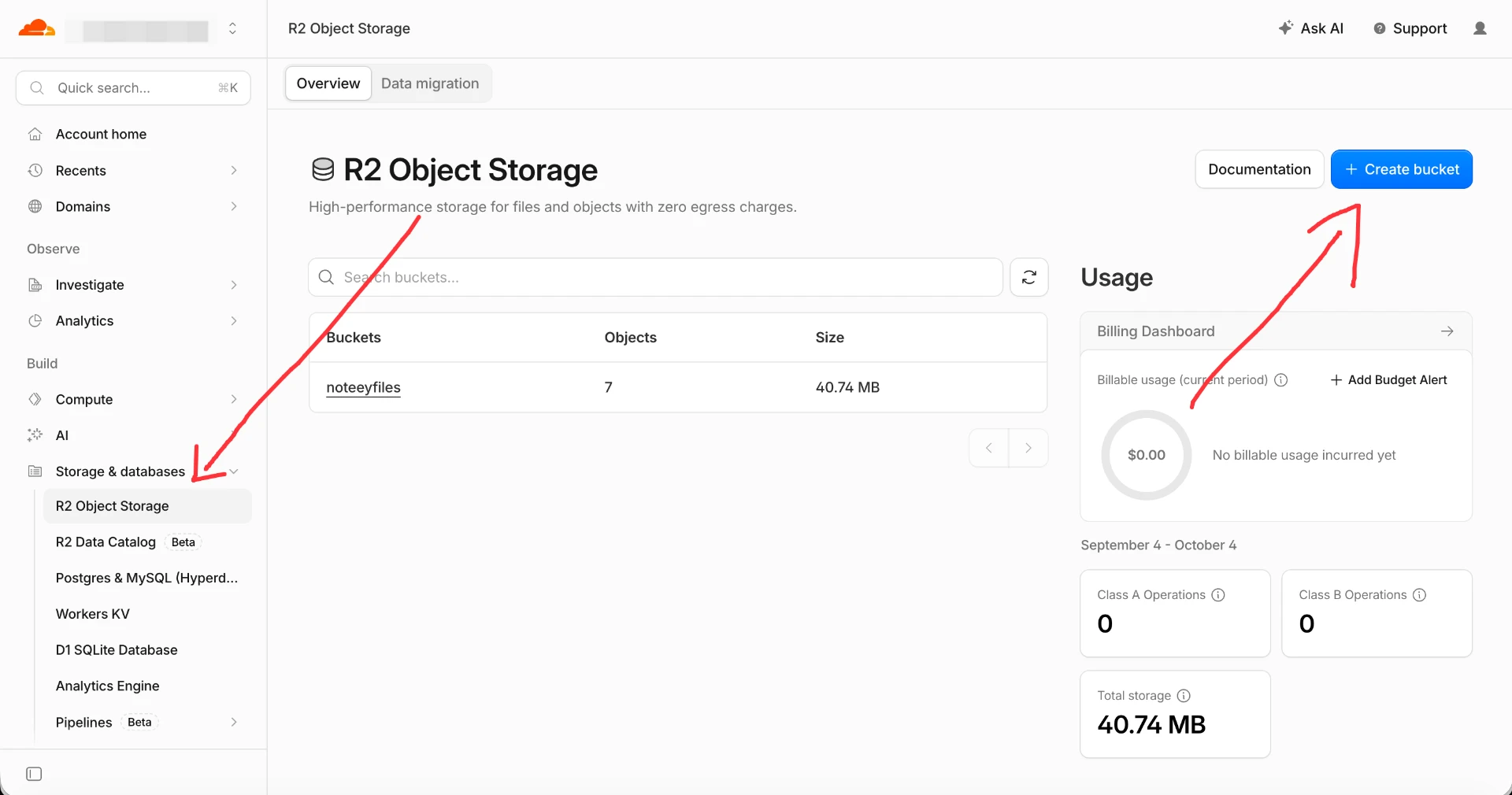Open D1 SQLite Database
Image resolution: width=1512 pixels, height=795 pixels.
click(x=117, y=650)
